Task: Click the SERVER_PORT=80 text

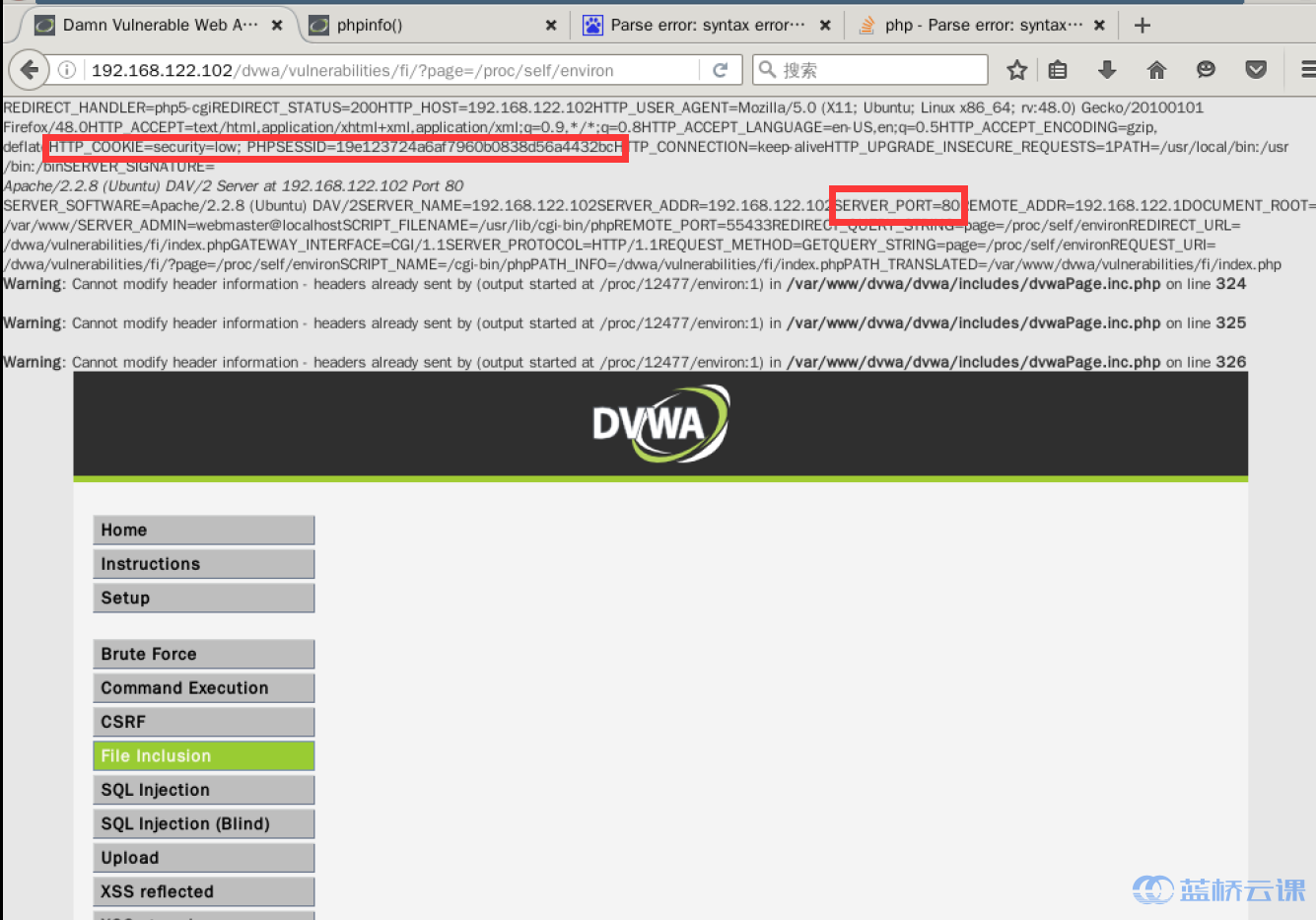Action: point(897,206)
